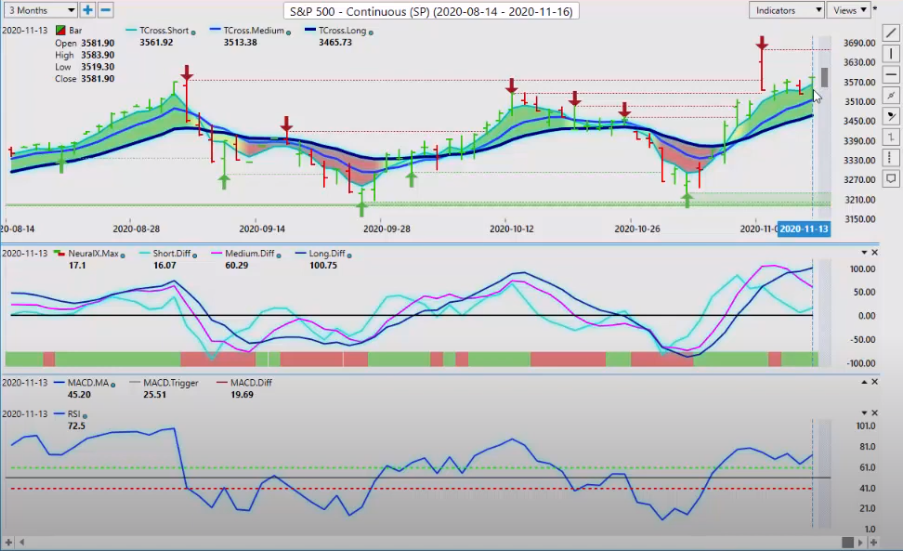Click the MACD.Trigger legend label
The height and width of the screenshot is (551, 903).
[x=170, y=382]
